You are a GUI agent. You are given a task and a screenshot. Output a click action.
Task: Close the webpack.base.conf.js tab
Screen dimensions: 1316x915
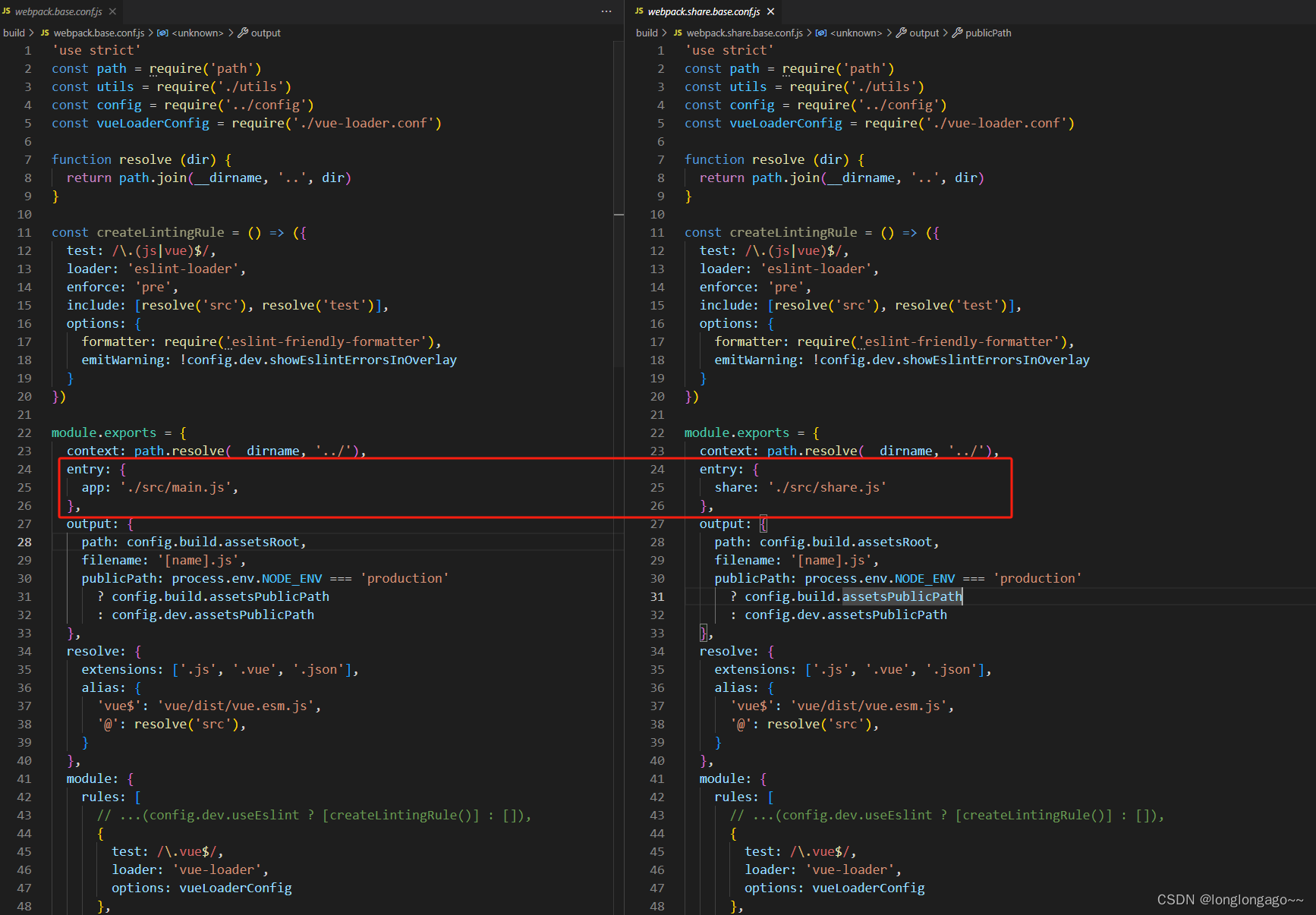pos(112,11)
